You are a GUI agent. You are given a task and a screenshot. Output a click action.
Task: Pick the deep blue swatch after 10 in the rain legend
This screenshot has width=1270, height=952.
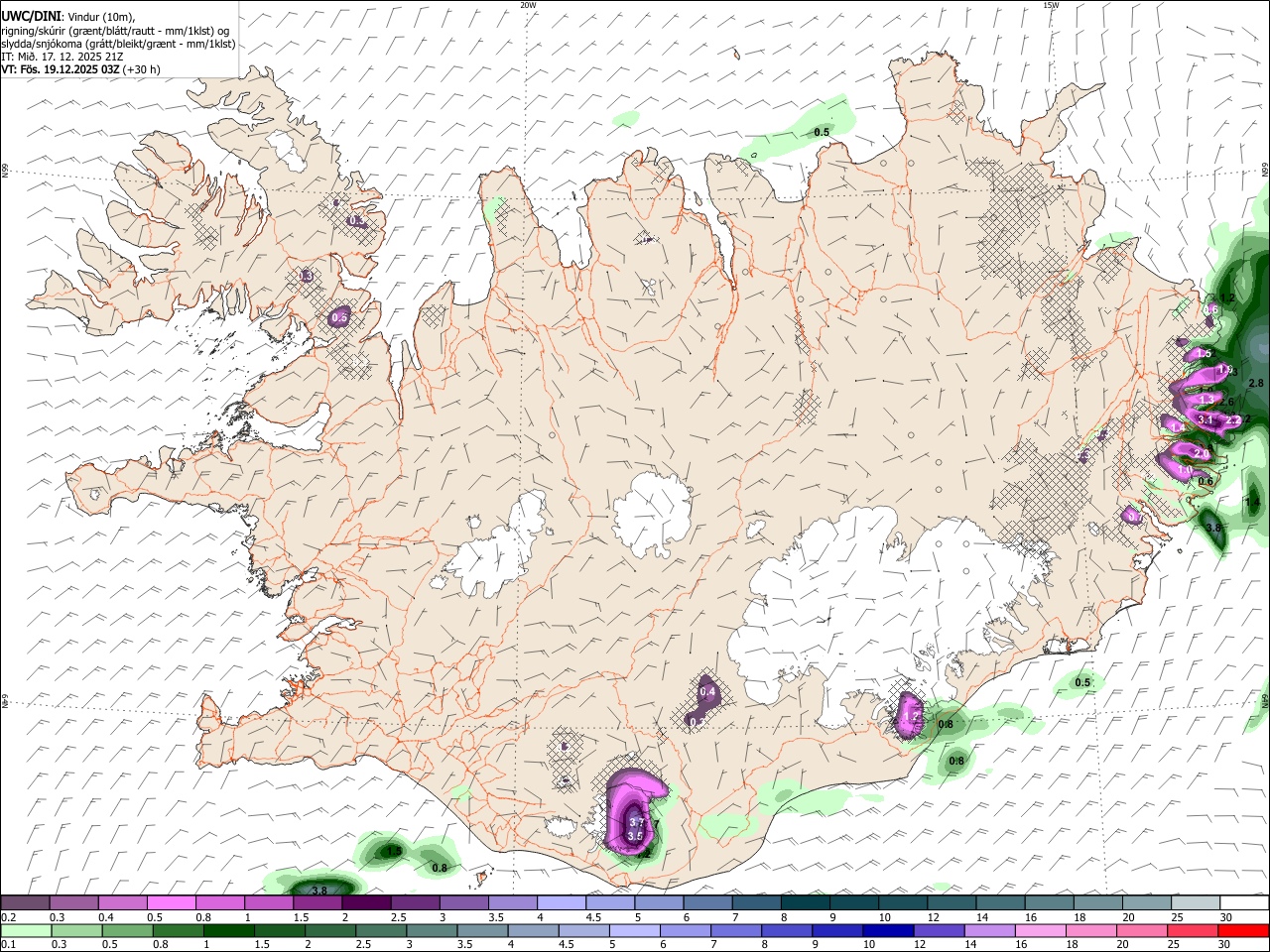[888, 930]
